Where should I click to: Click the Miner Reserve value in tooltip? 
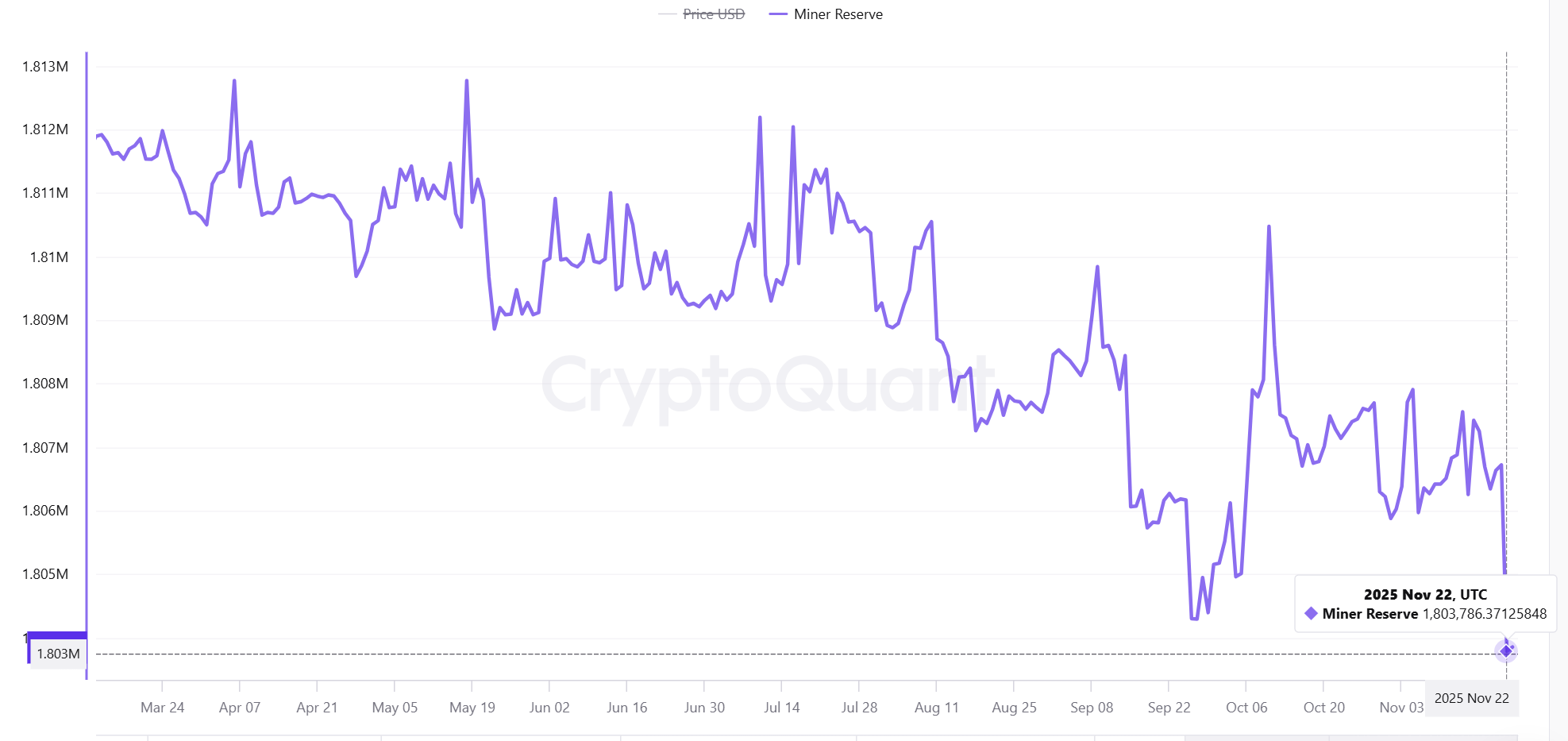pyautogui.click(x=1484, y=613)
